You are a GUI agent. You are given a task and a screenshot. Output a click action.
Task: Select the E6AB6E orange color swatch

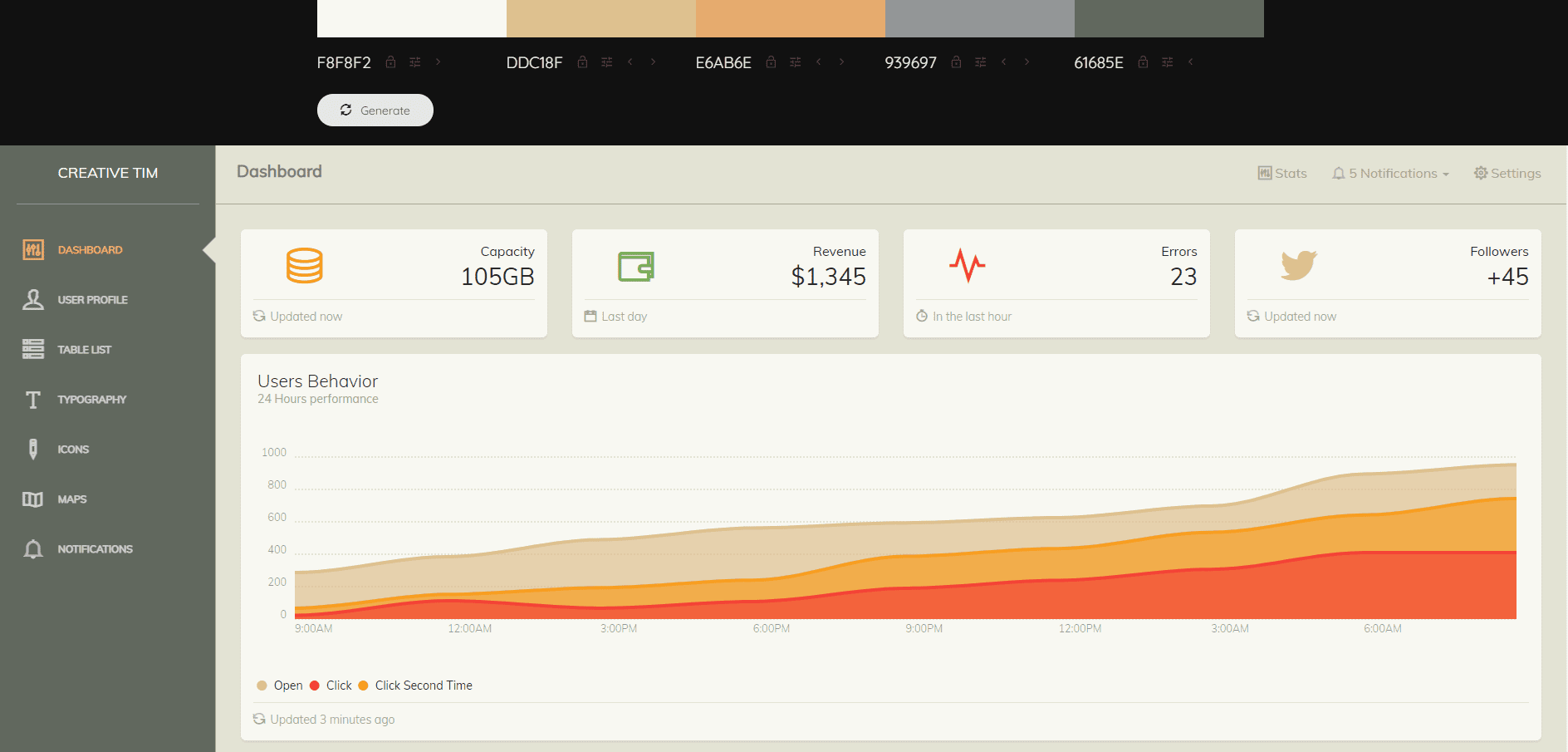[790, 18]
